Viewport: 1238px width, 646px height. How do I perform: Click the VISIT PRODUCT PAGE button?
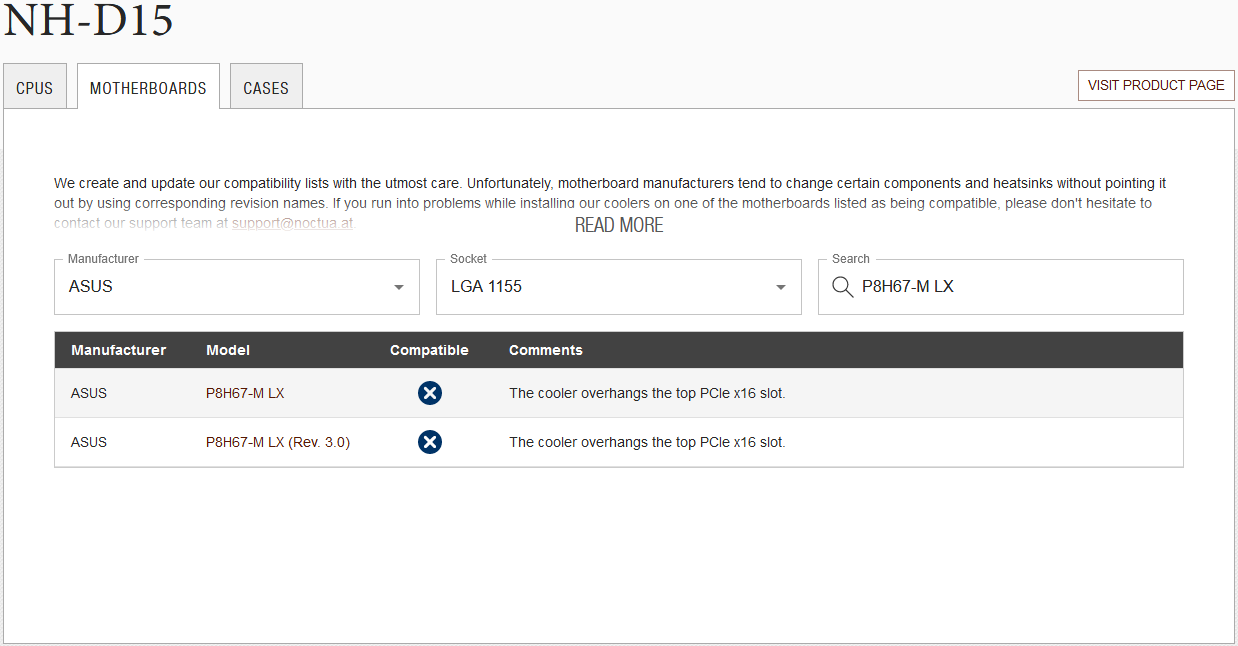click(x=1156, y=85)
